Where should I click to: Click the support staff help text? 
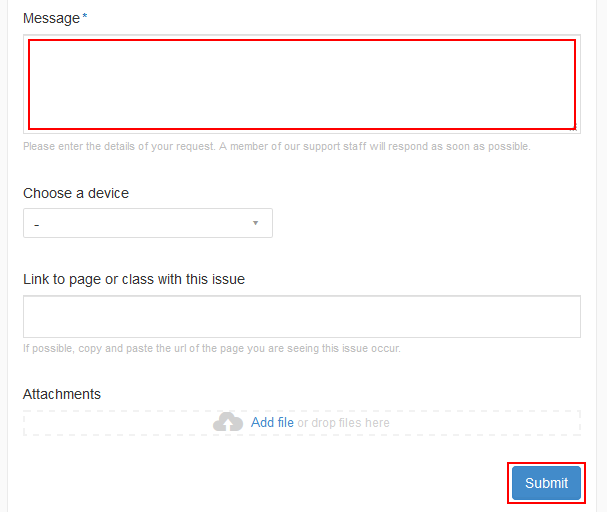(277, 146)
